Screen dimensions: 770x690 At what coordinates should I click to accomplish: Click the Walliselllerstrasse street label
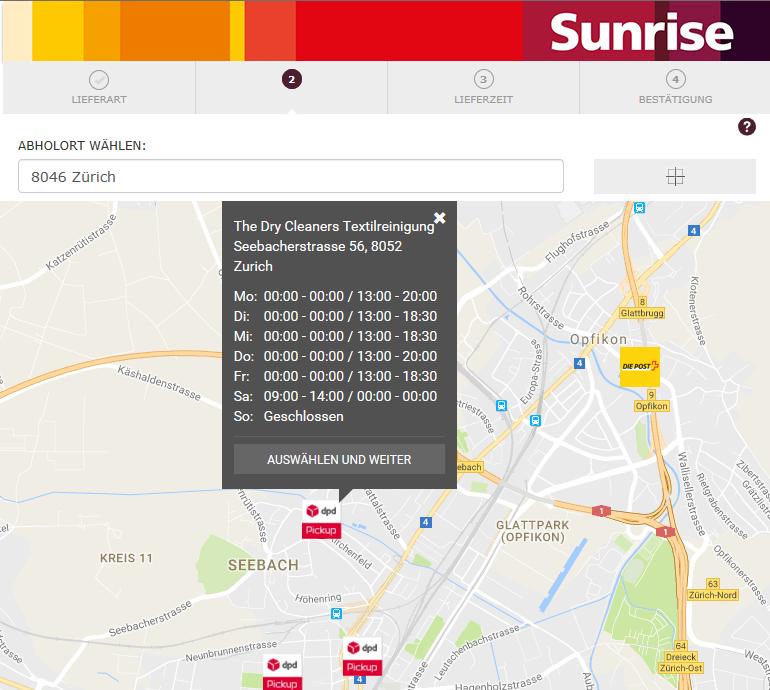pos(691,494)
